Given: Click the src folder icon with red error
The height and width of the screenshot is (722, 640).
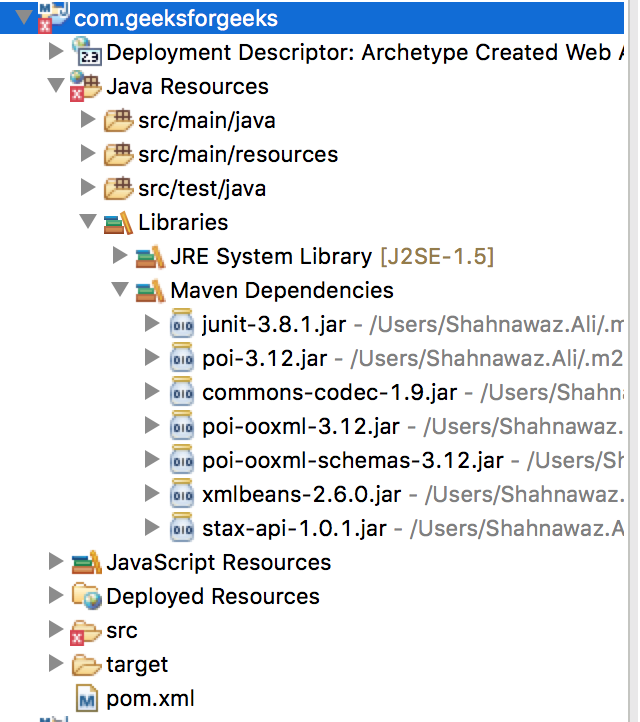Looking at the screenshot, I should [x=86, y=632].
